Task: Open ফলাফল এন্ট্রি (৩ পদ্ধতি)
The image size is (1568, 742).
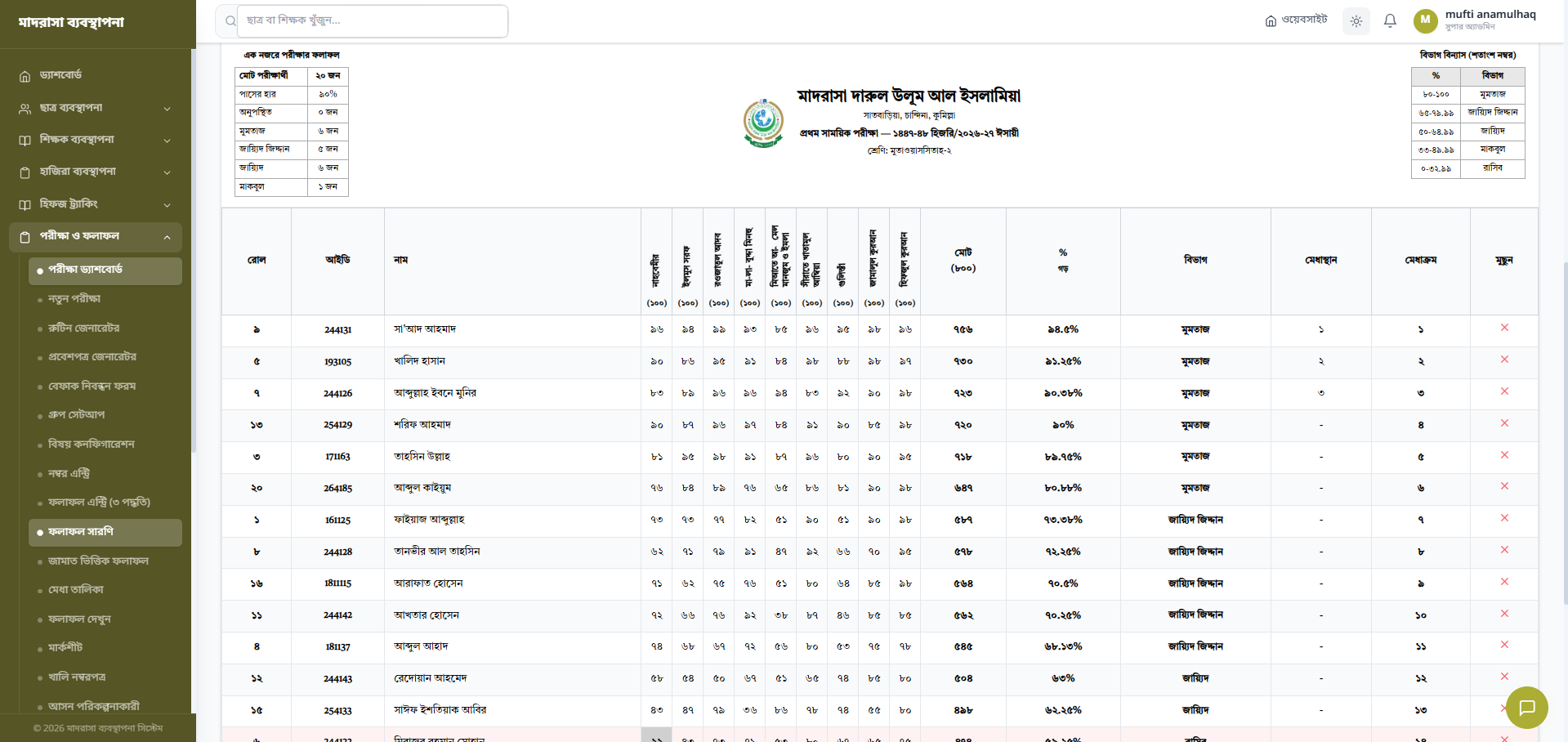Action: pyautogui.click(x=105, y=503)
